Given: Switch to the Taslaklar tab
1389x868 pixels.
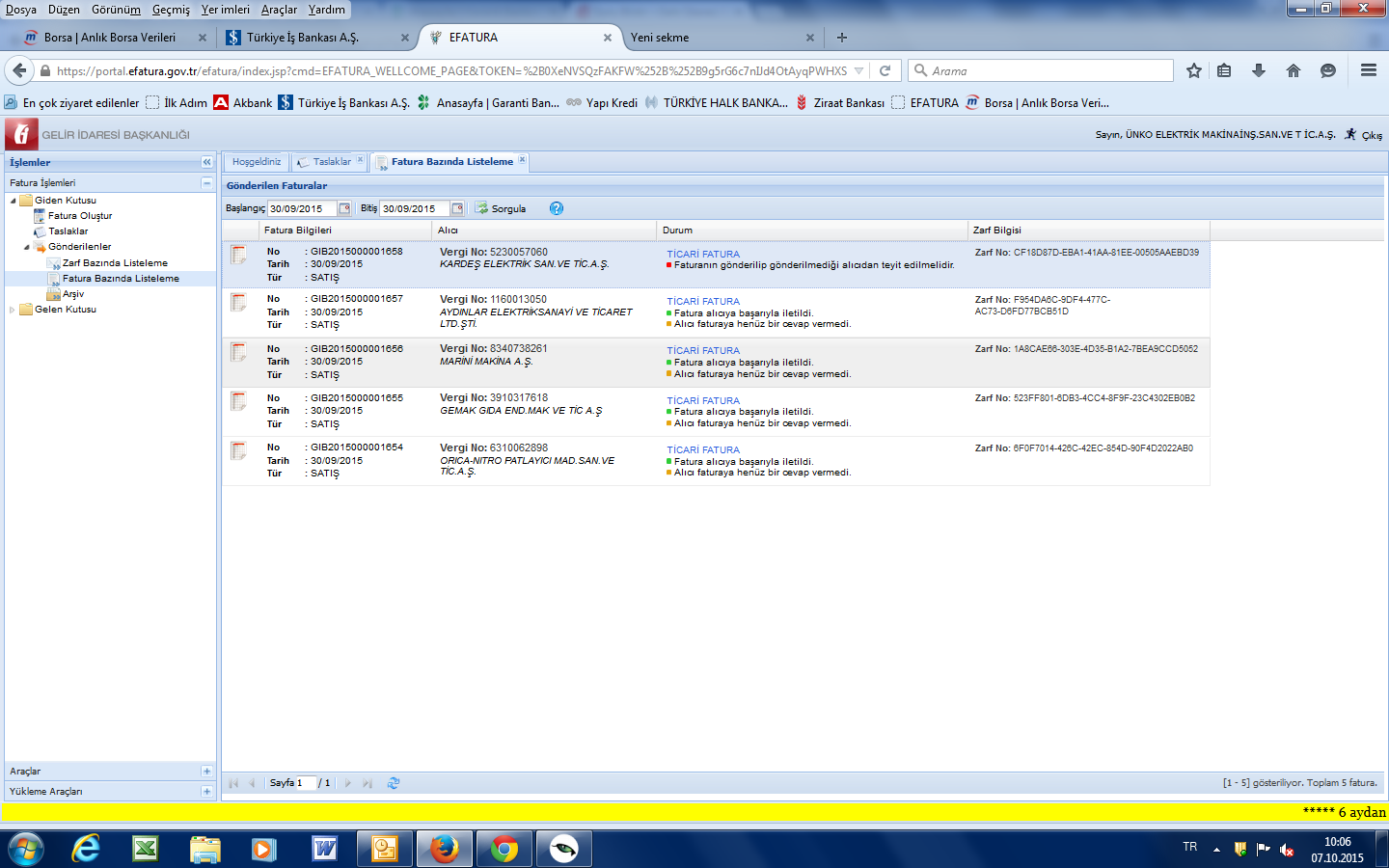Looking at the screenshot, I should click(x=331, y=162).
